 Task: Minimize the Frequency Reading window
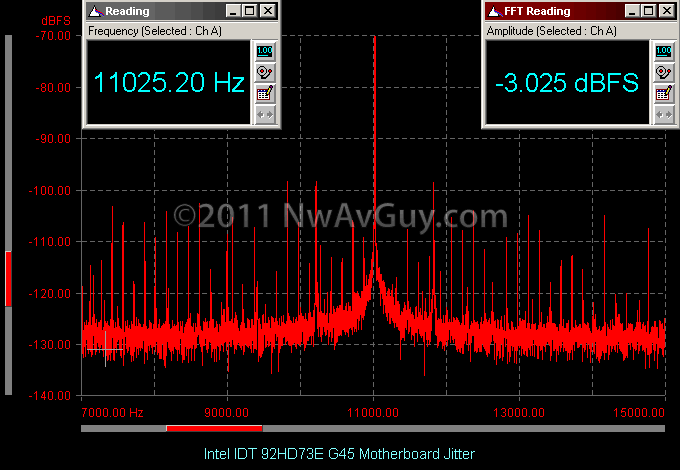click(233, 11)
